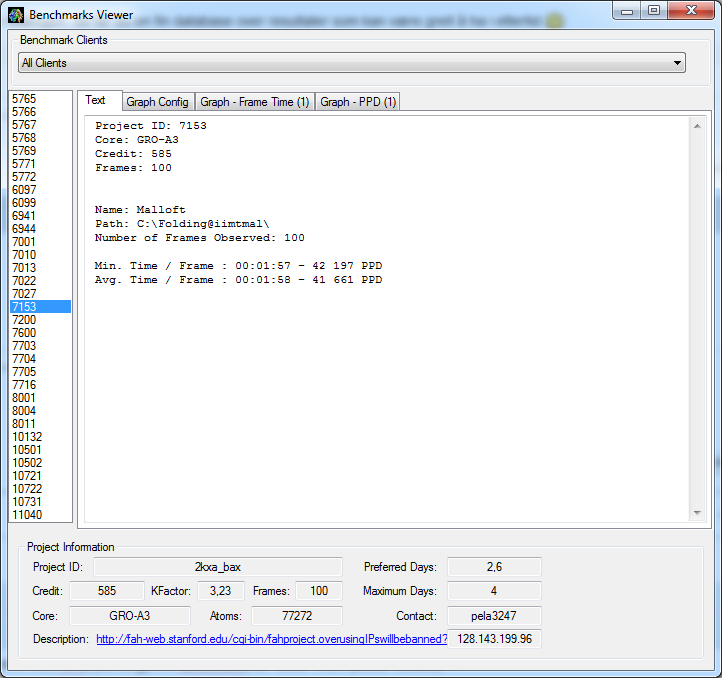Select project 5768 in the list
Image resolution: width=722 pixels, height=678 pixels.
point(40,138)
